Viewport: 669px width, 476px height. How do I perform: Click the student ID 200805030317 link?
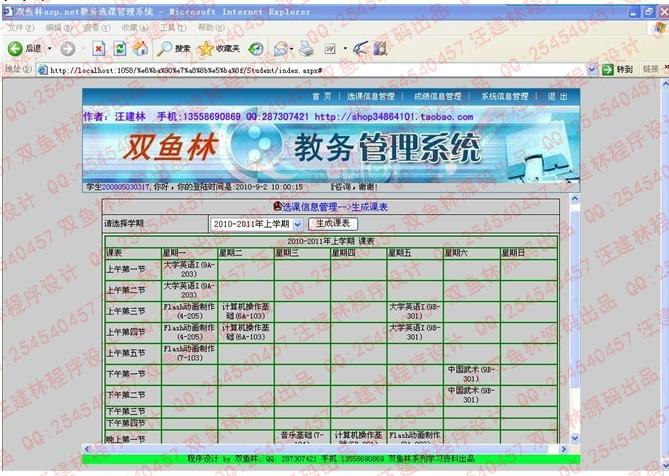coord(126,187)
